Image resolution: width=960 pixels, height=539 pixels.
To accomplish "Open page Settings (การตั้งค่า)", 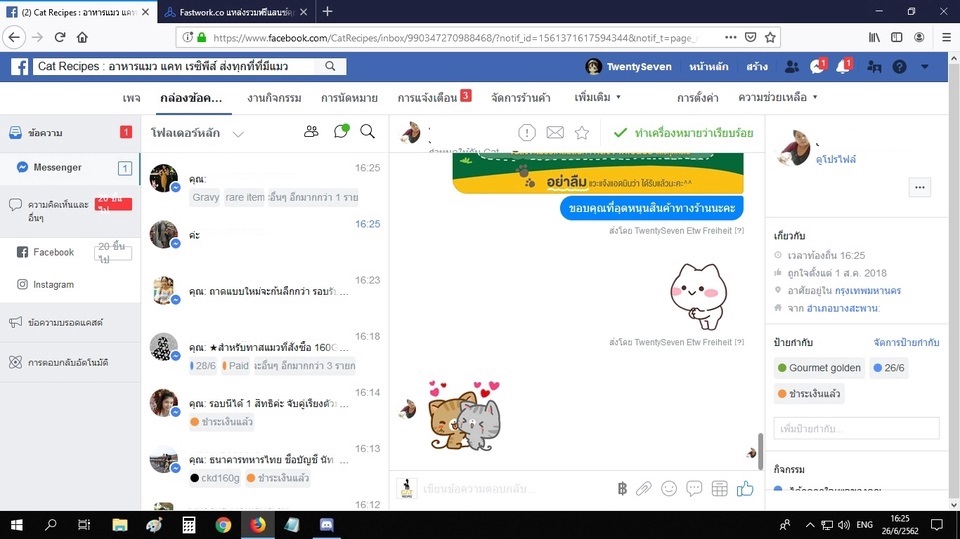I will [x=697, y=98].
